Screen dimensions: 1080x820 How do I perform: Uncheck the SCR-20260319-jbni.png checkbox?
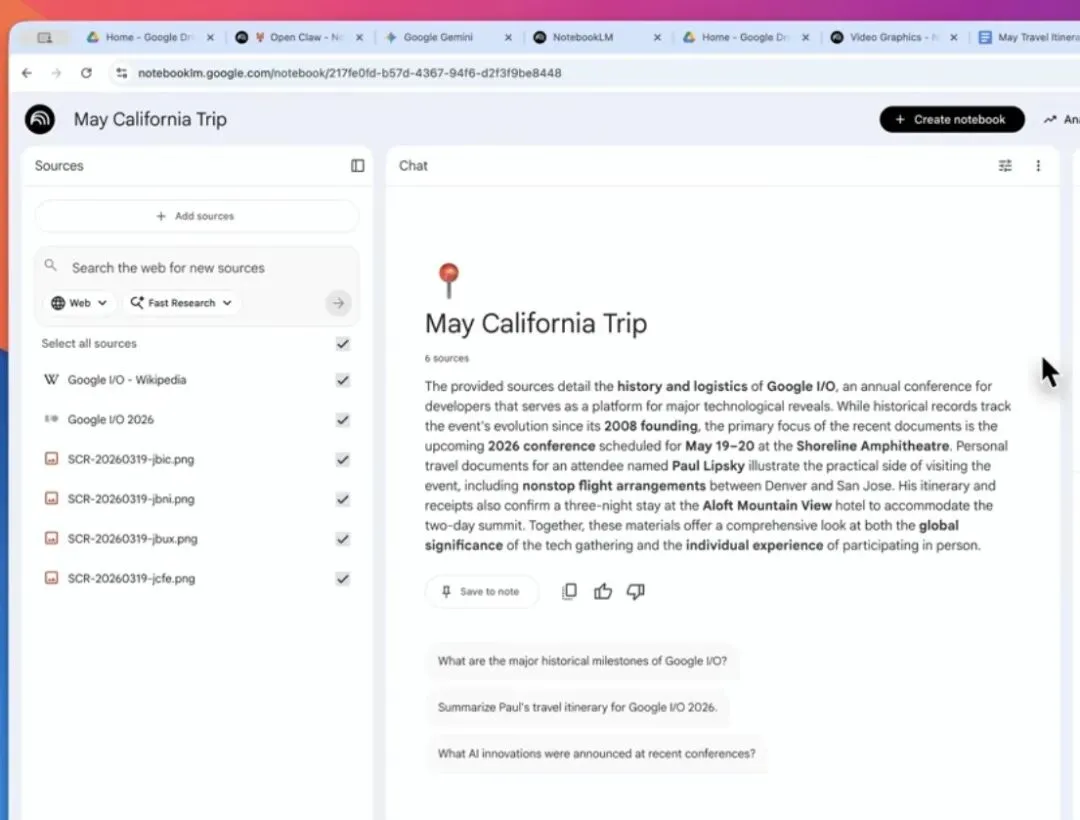(x=342, y=499)
